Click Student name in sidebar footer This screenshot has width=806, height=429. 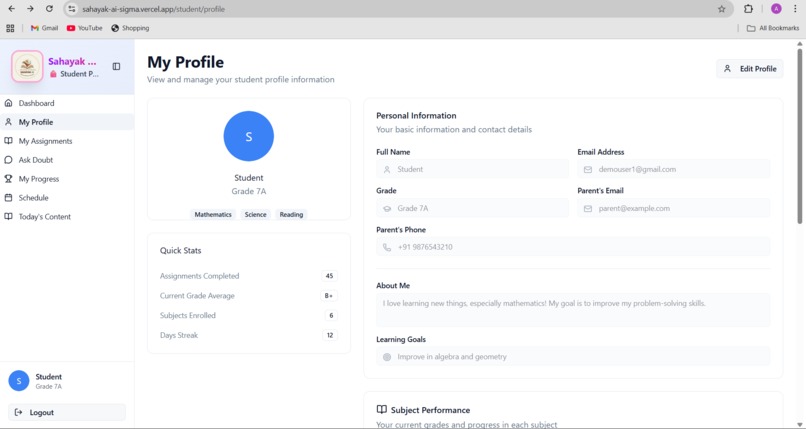(49, 377)
